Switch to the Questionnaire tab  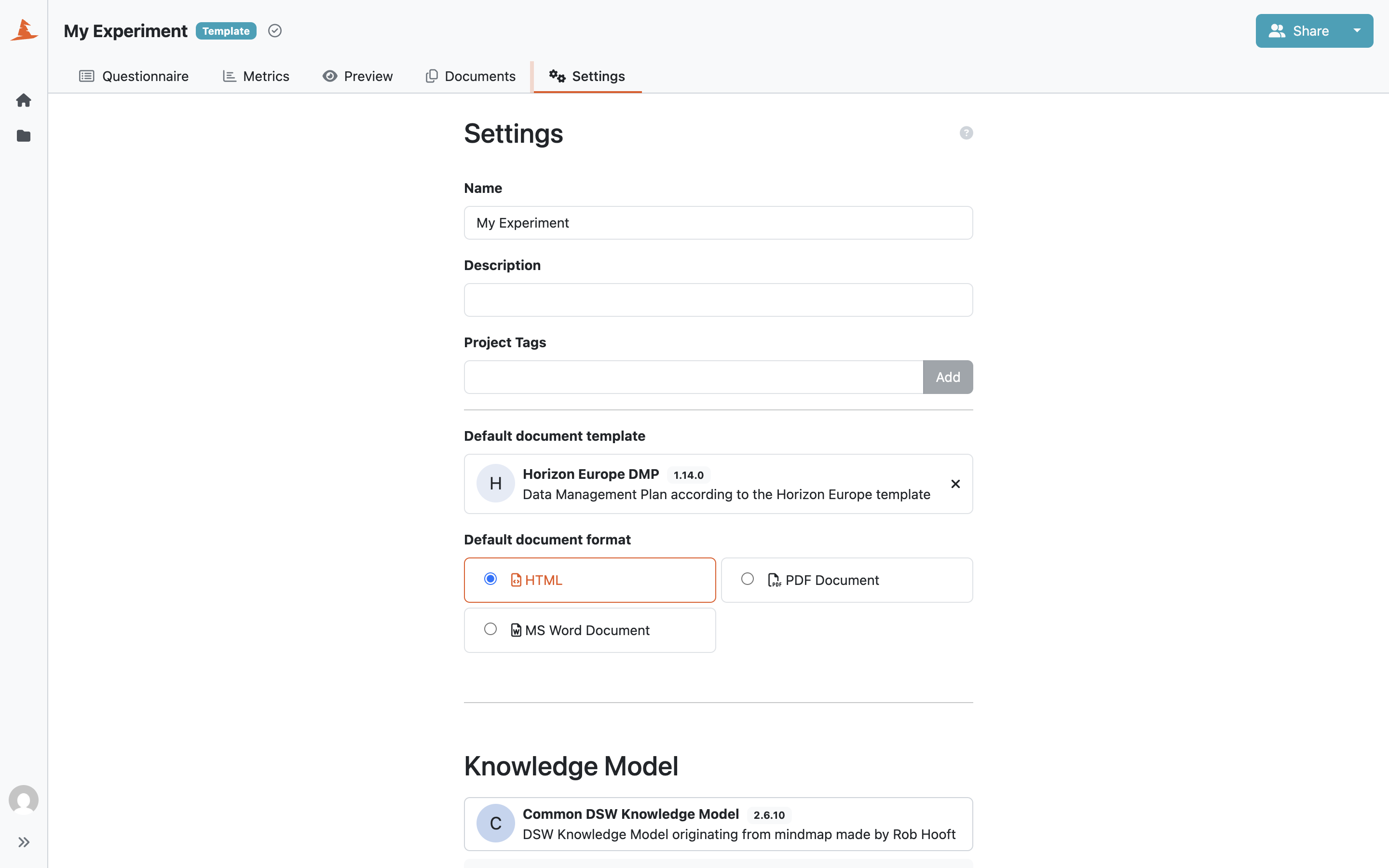coord(134,76)
